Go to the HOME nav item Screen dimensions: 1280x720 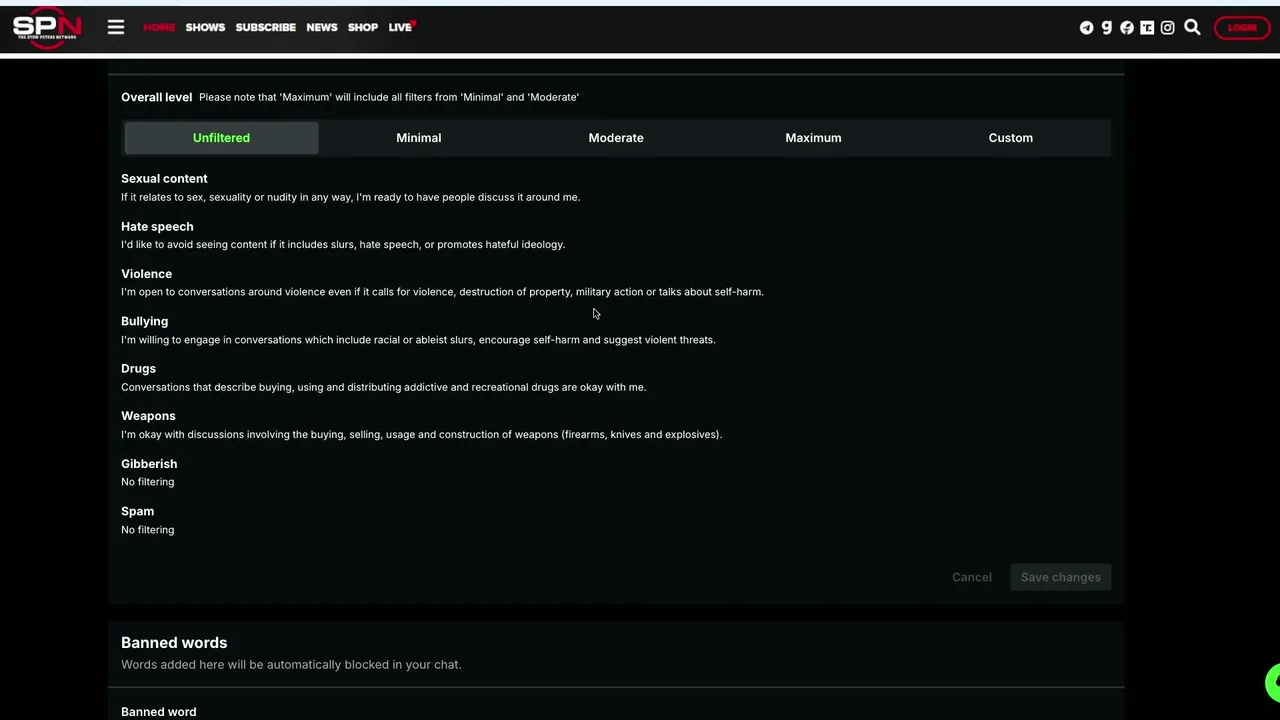coord(159,27)
